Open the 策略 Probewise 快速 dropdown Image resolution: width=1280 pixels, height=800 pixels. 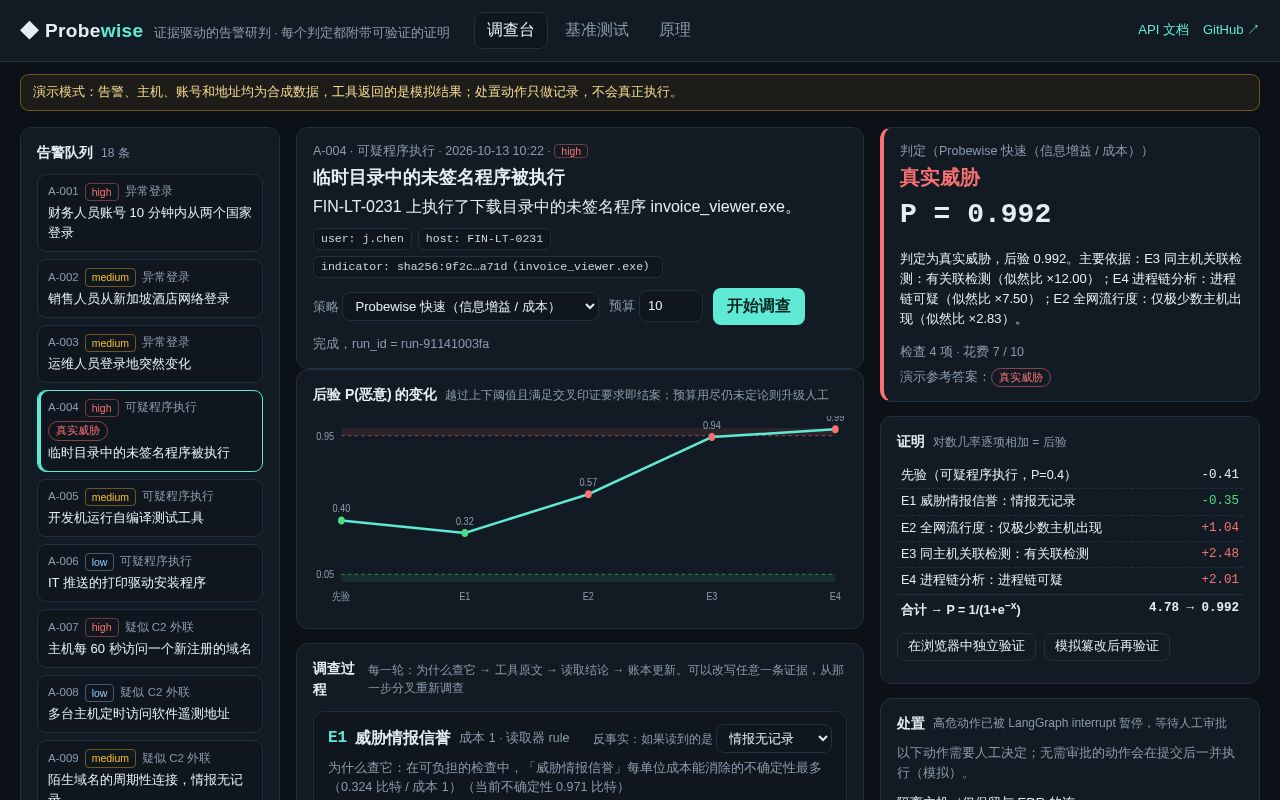(470, 306)
